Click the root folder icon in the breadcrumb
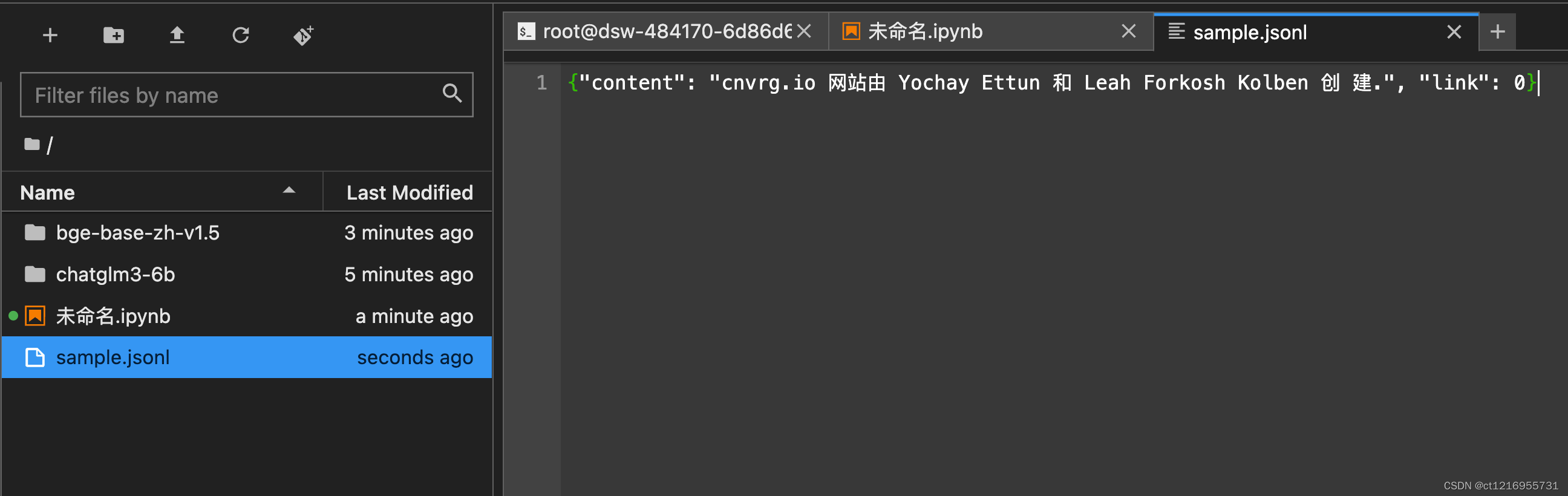The image size is (1568, 496). pyautogui.click(x=31, y=143)
